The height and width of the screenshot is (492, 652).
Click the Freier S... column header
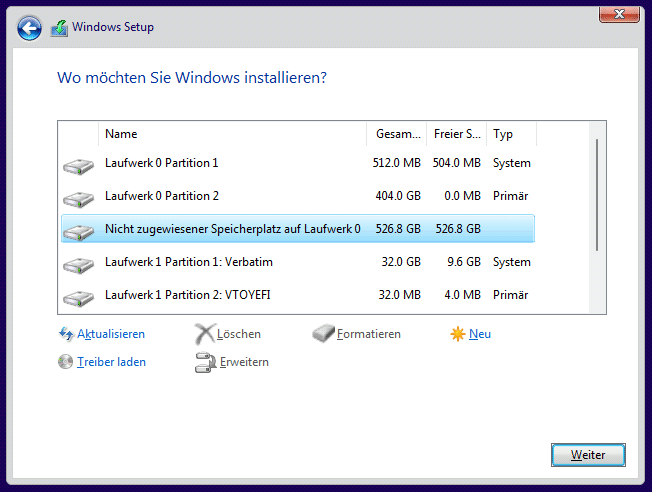pyautogui.click(x=457, y=134)
